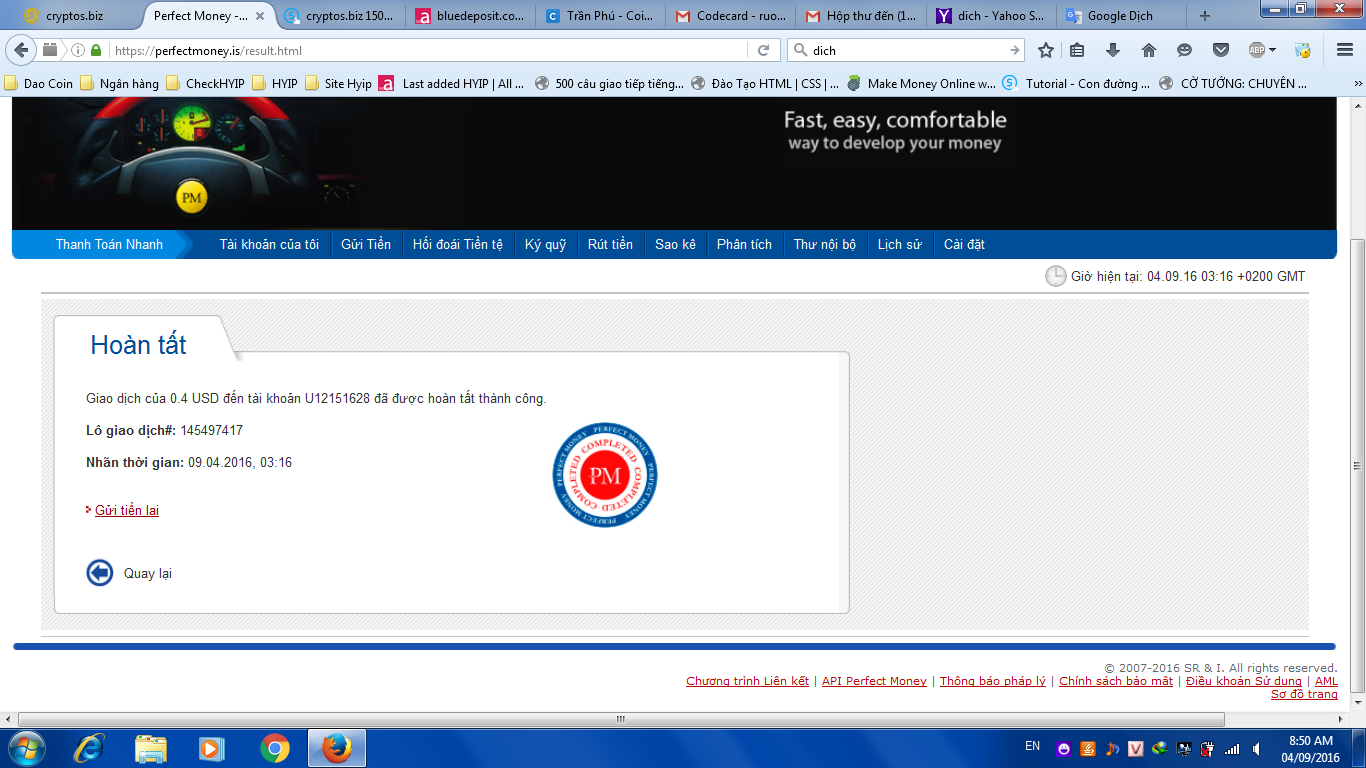The image size is (1366, 768).
Task: Click the Quay lại link
Action: tap(148, 574)
